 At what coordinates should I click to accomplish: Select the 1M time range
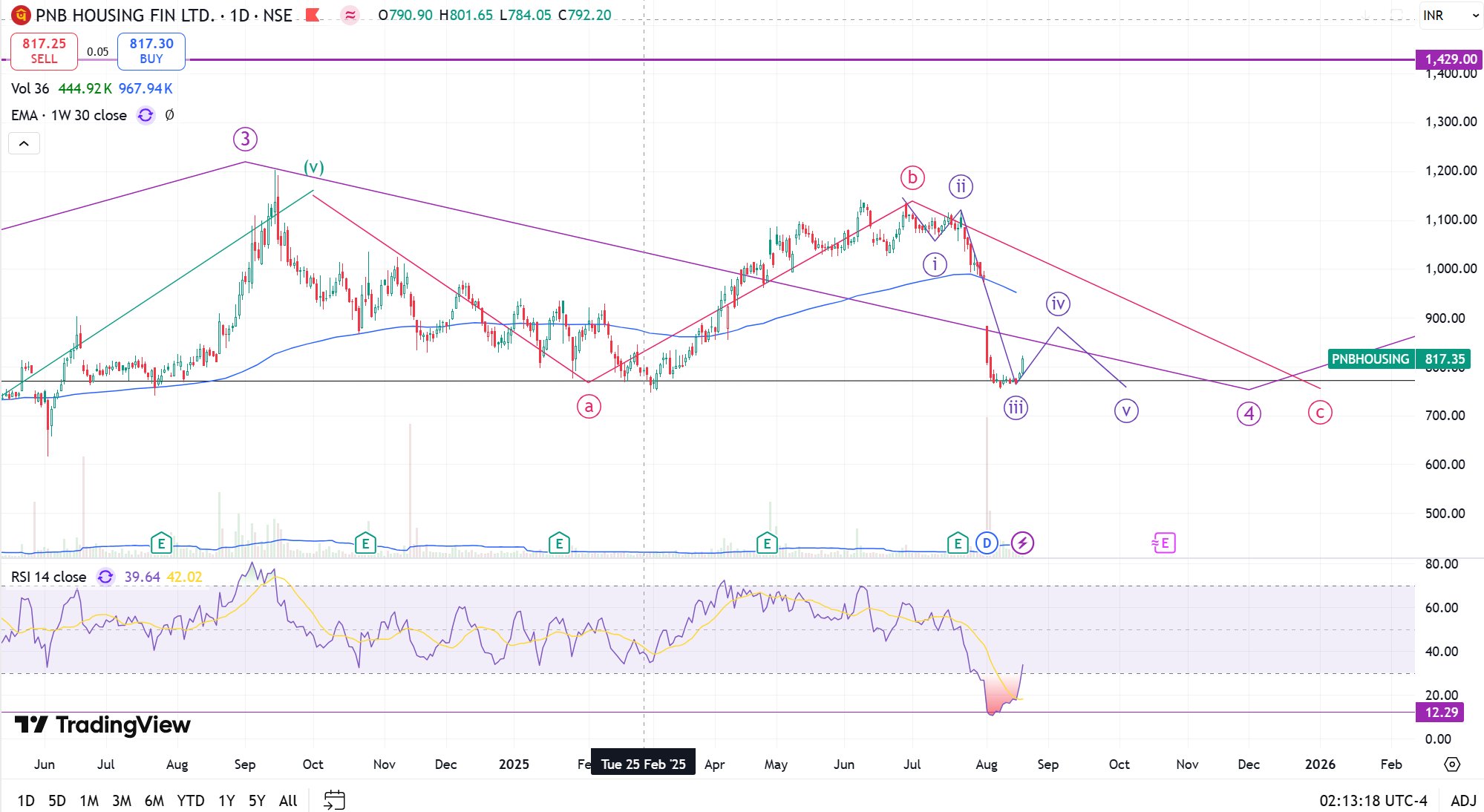coord(89,800)
